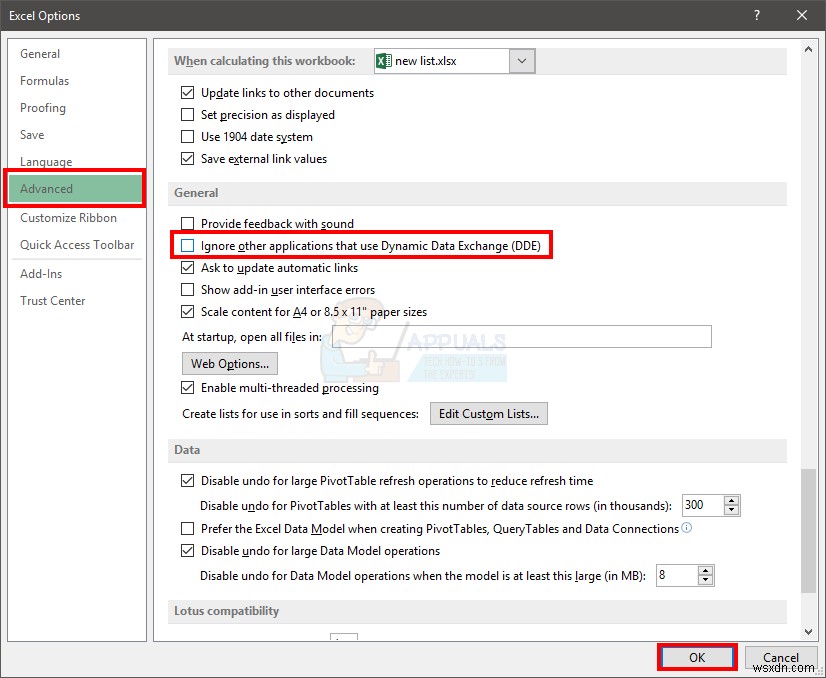Close the Excel Options window
The image size is (826, 678).
[x=802, y=15]
